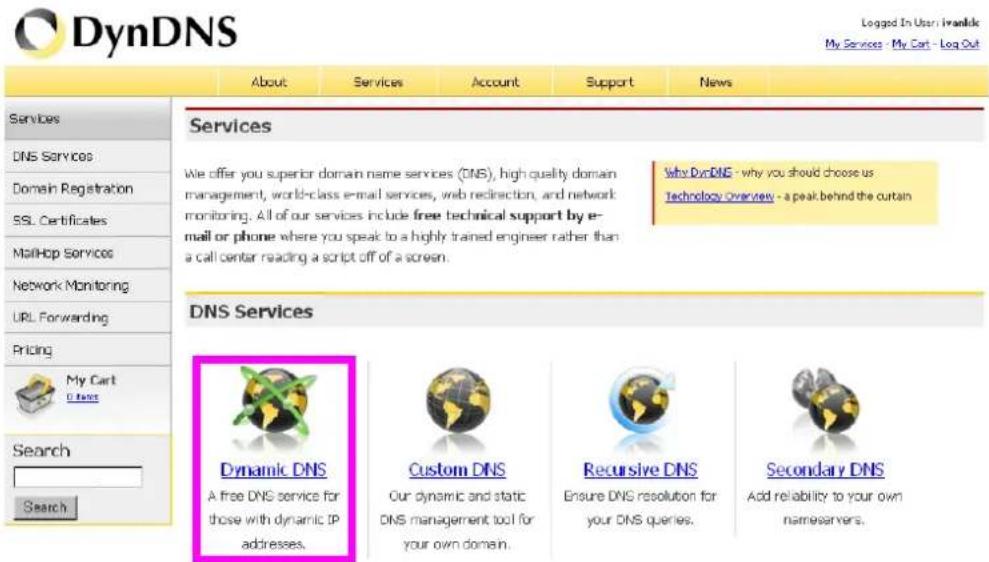Go to MailHop Services in sidebar
The image size is (989, 562).
point(88,253)
